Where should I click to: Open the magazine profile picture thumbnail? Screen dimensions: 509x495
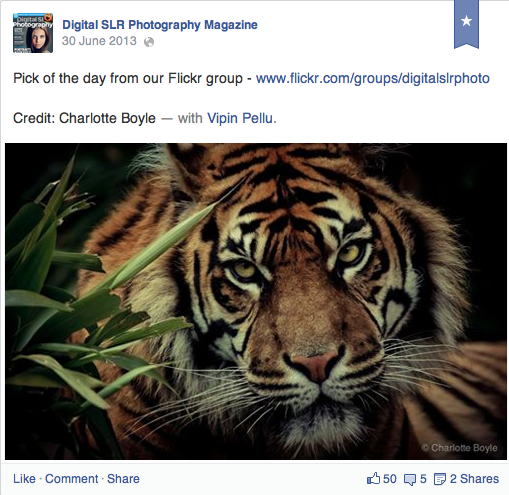tap(33, 33)
